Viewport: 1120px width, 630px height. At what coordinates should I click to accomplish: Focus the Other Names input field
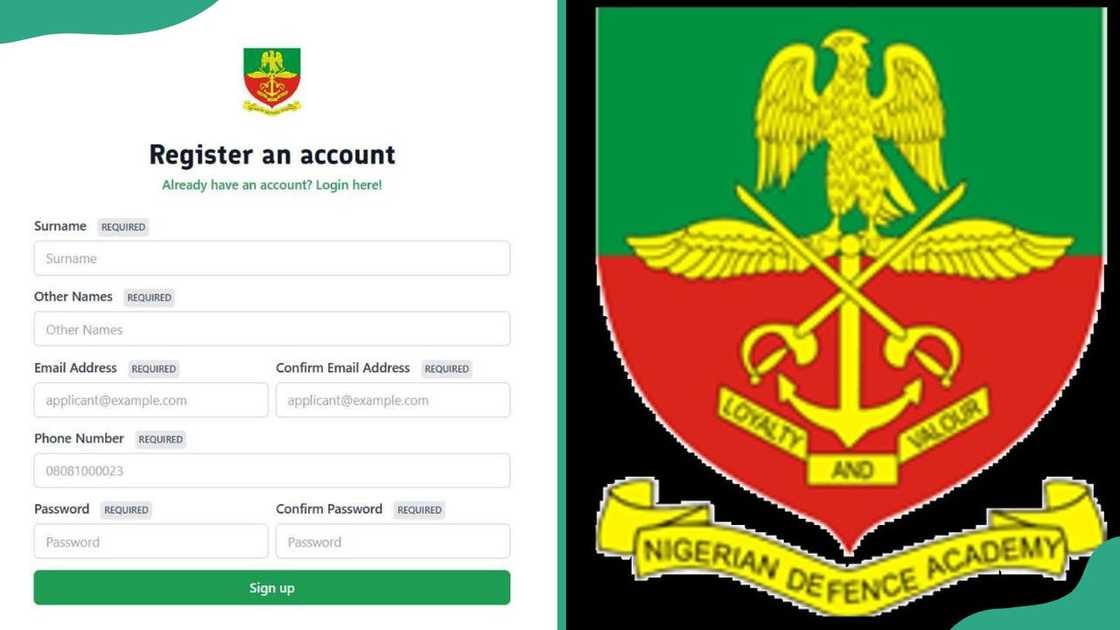tap(272, 329)
